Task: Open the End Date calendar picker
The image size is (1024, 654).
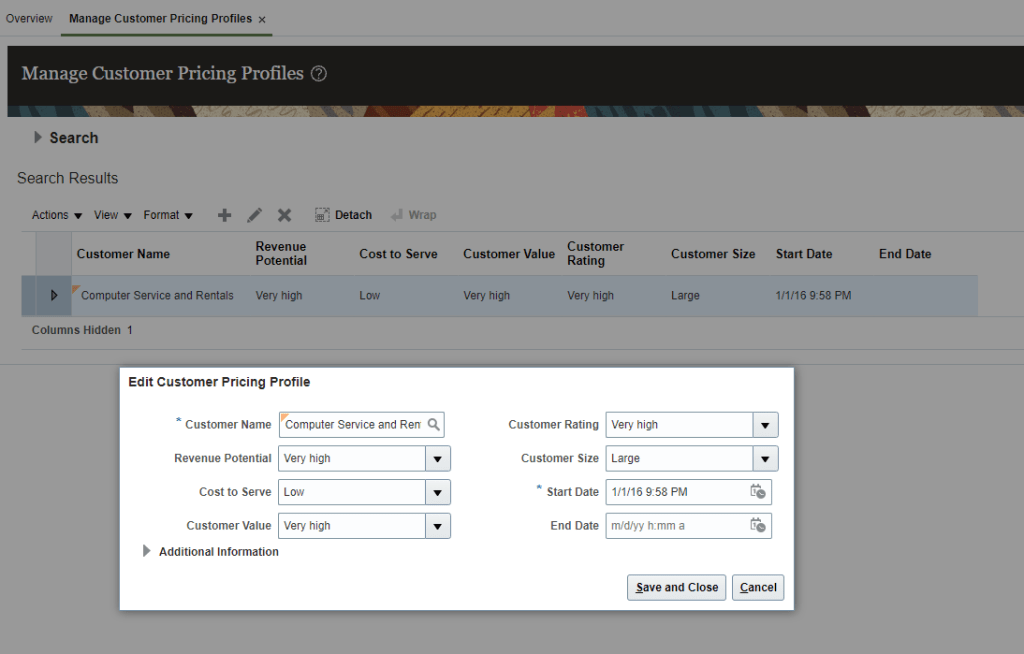Action: (x=758, y=525)
